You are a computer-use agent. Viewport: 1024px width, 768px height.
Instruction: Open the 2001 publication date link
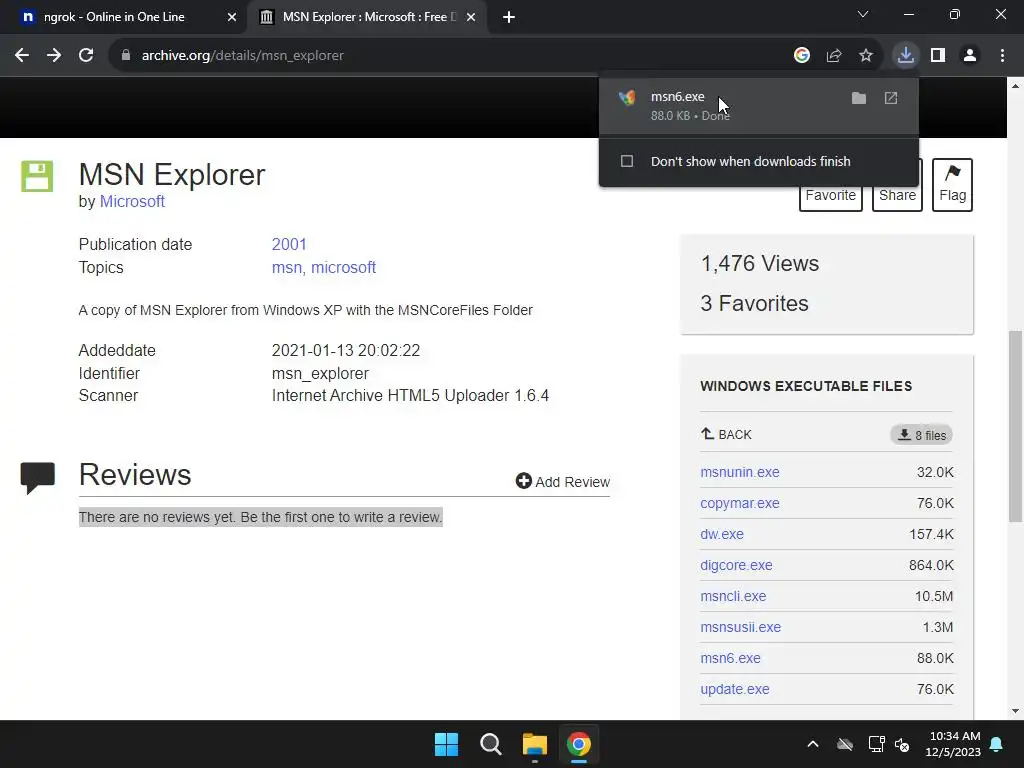pyautogui.click(x=289, y=244)
